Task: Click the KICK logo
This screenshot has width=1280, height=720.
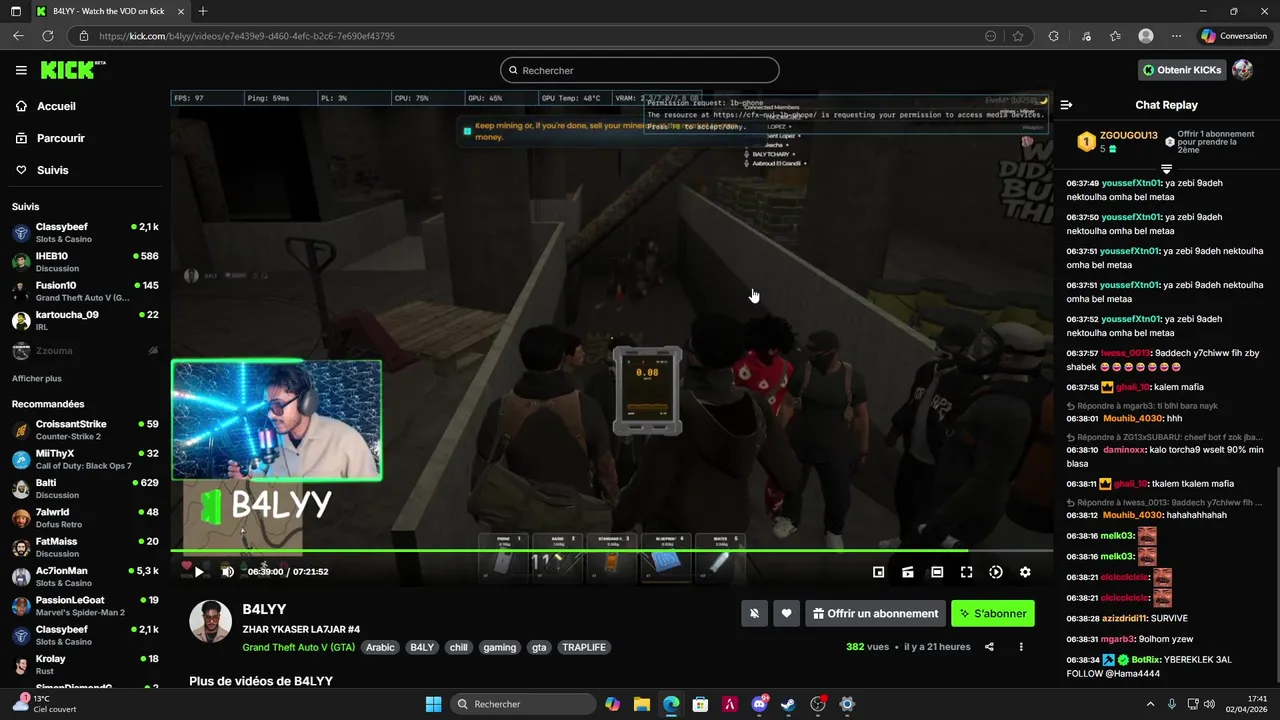Action: tap(72, 70)
